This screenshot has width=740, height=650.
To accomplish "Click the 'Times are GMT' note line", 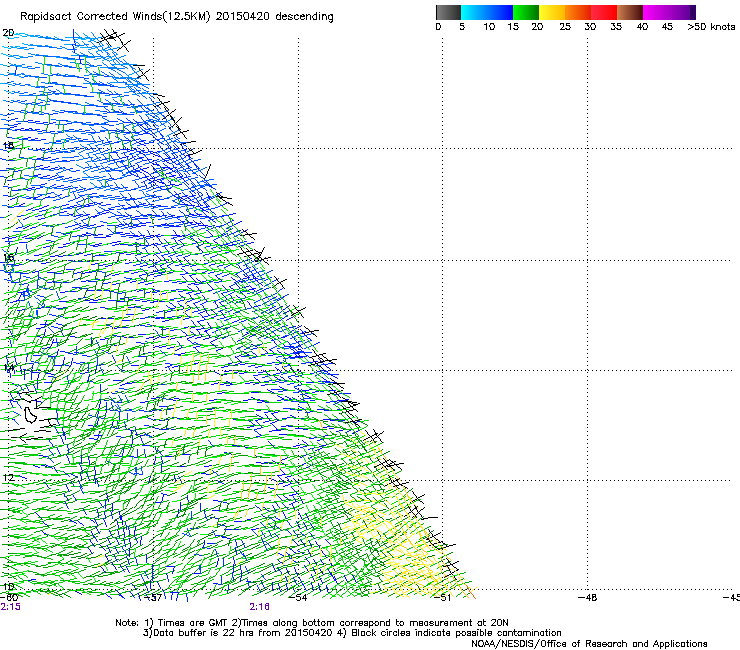I will [x=311, y=623].
